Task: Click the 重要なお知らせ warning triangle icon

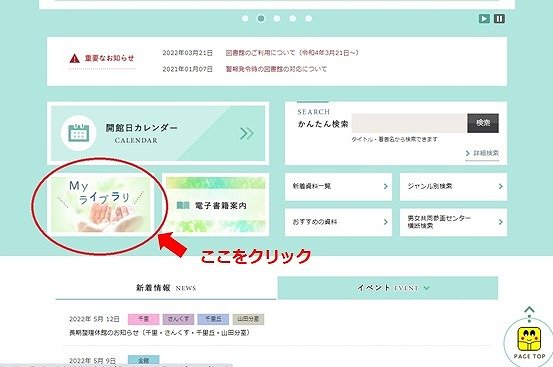Action: [74, 59]
